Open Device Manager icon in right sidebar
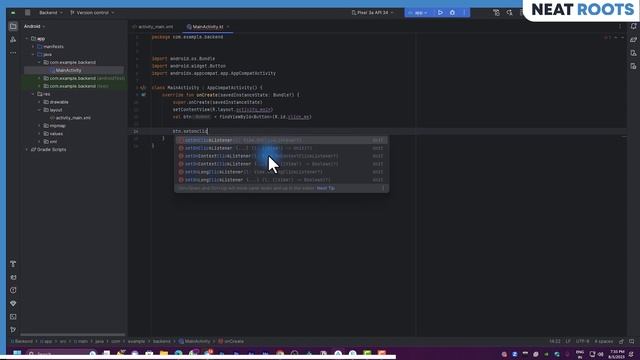 (x=633, y=53)
